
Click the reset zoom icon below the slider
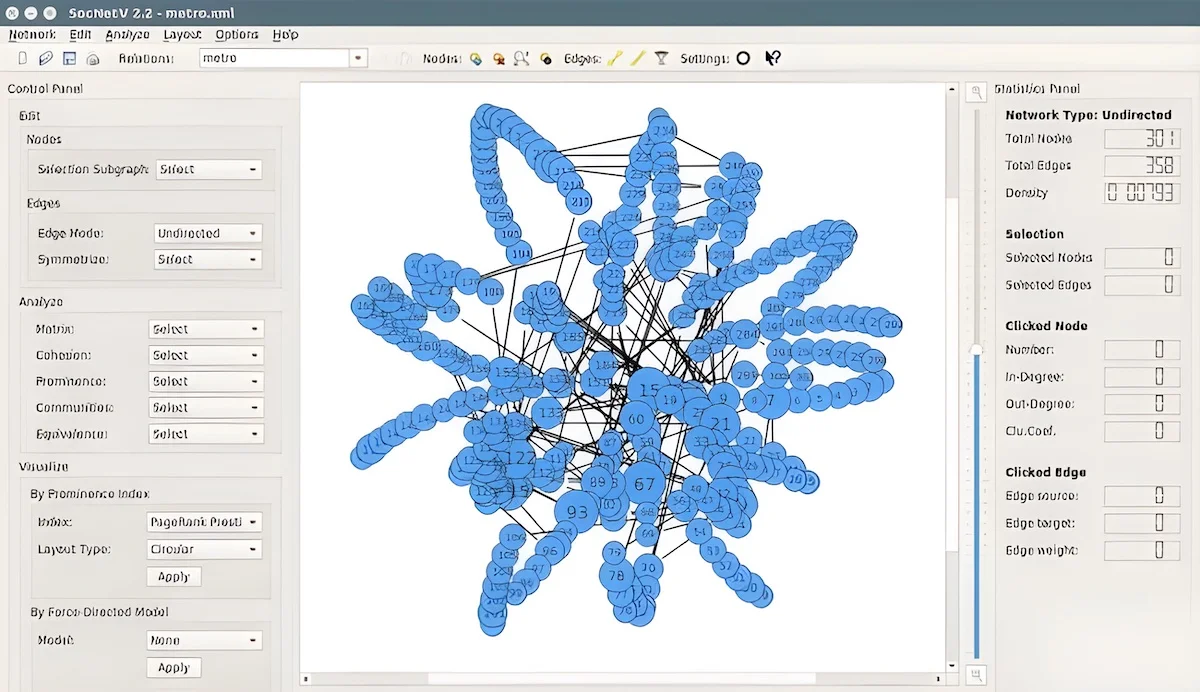[x=976, y=674]
